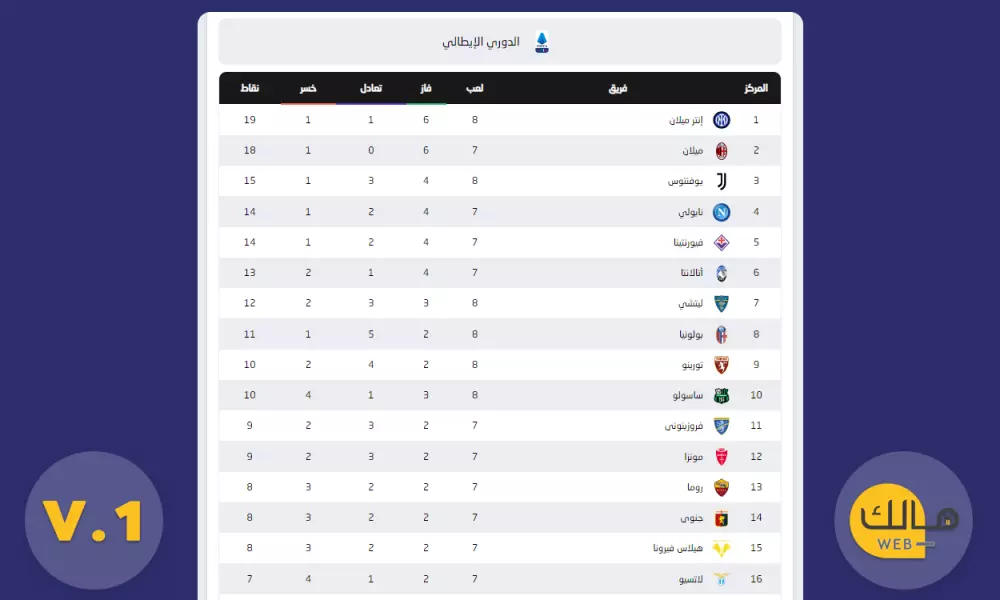Click the نقاط column header
Image resolution: width=1000 pixels, height=600 pixels.
pyautogui.click(x=252, y=88)
